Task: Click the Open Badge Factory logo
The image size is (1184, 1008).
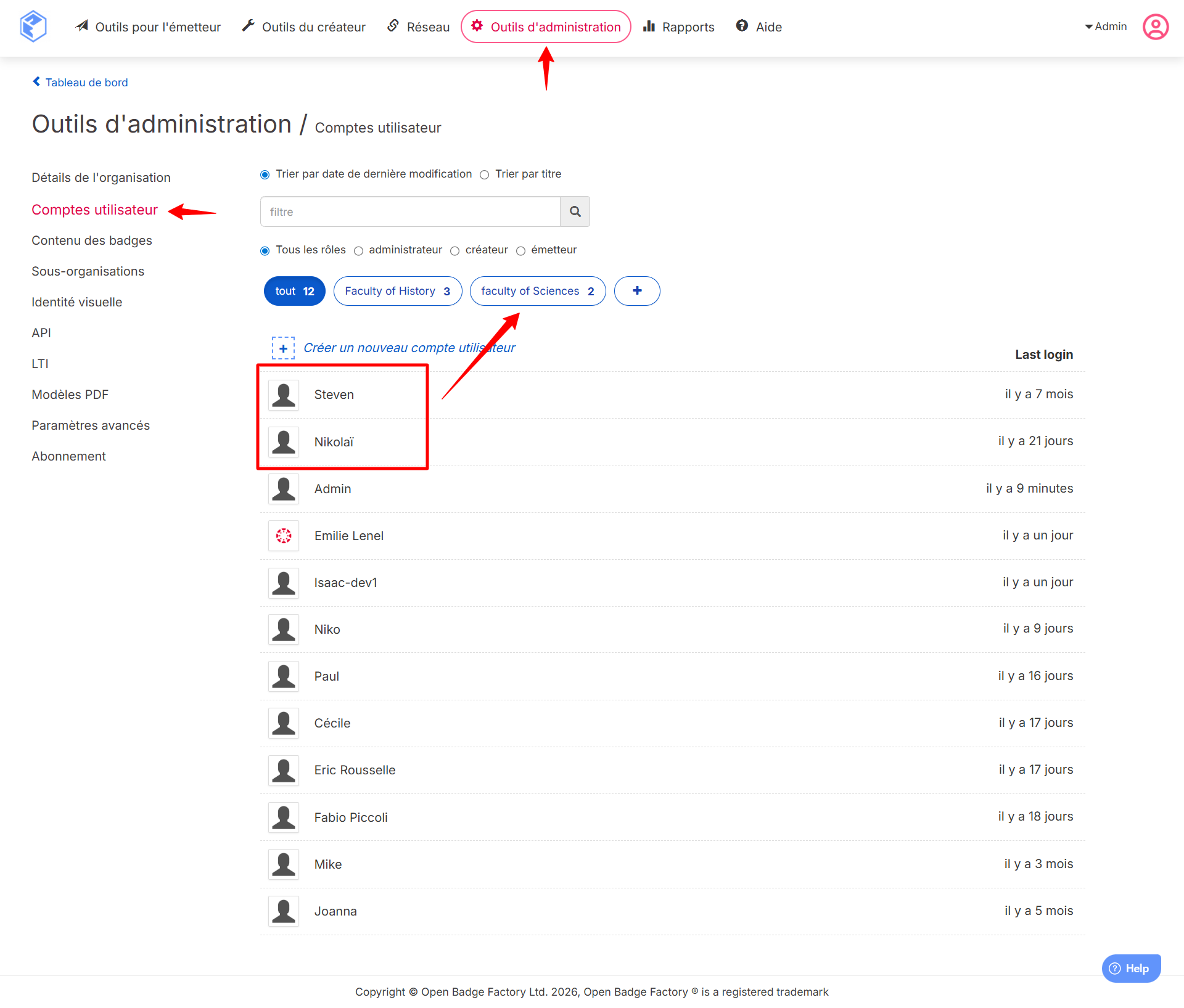Action: click(x=33, y=27)
